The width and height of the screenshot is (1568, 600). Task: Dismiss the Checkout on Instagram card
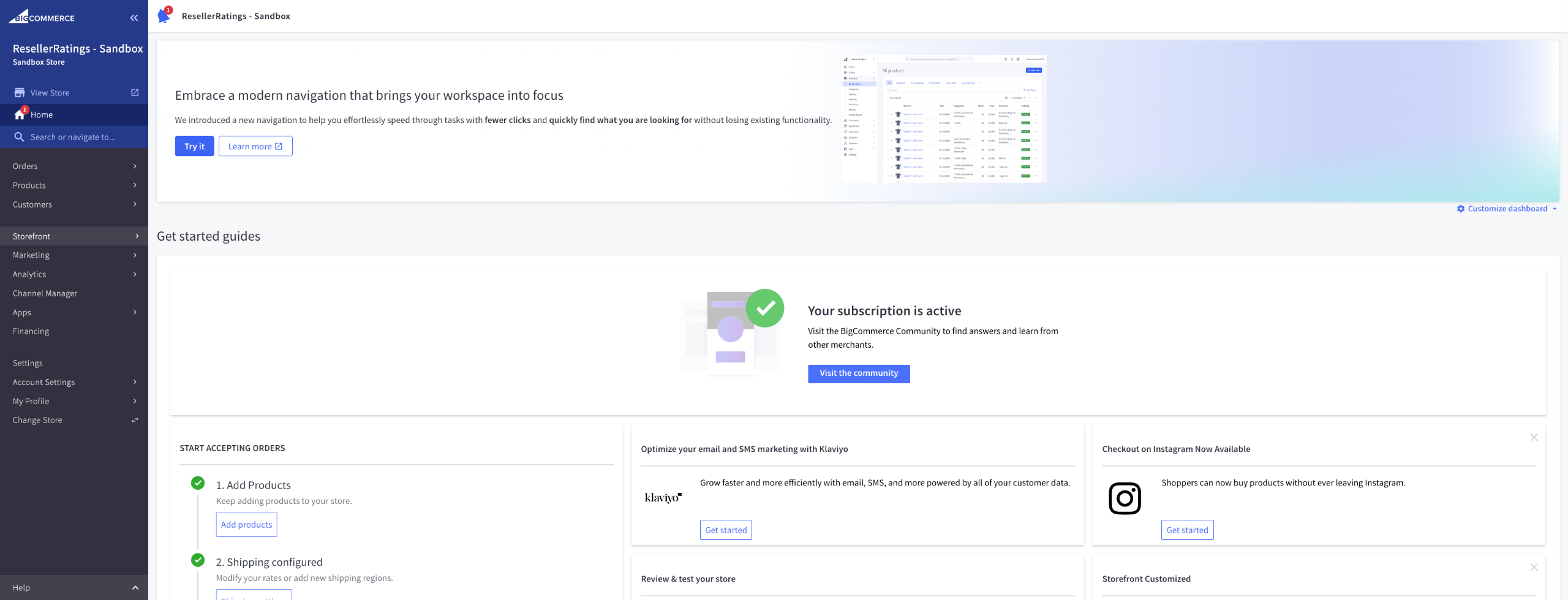(1534, 437)
